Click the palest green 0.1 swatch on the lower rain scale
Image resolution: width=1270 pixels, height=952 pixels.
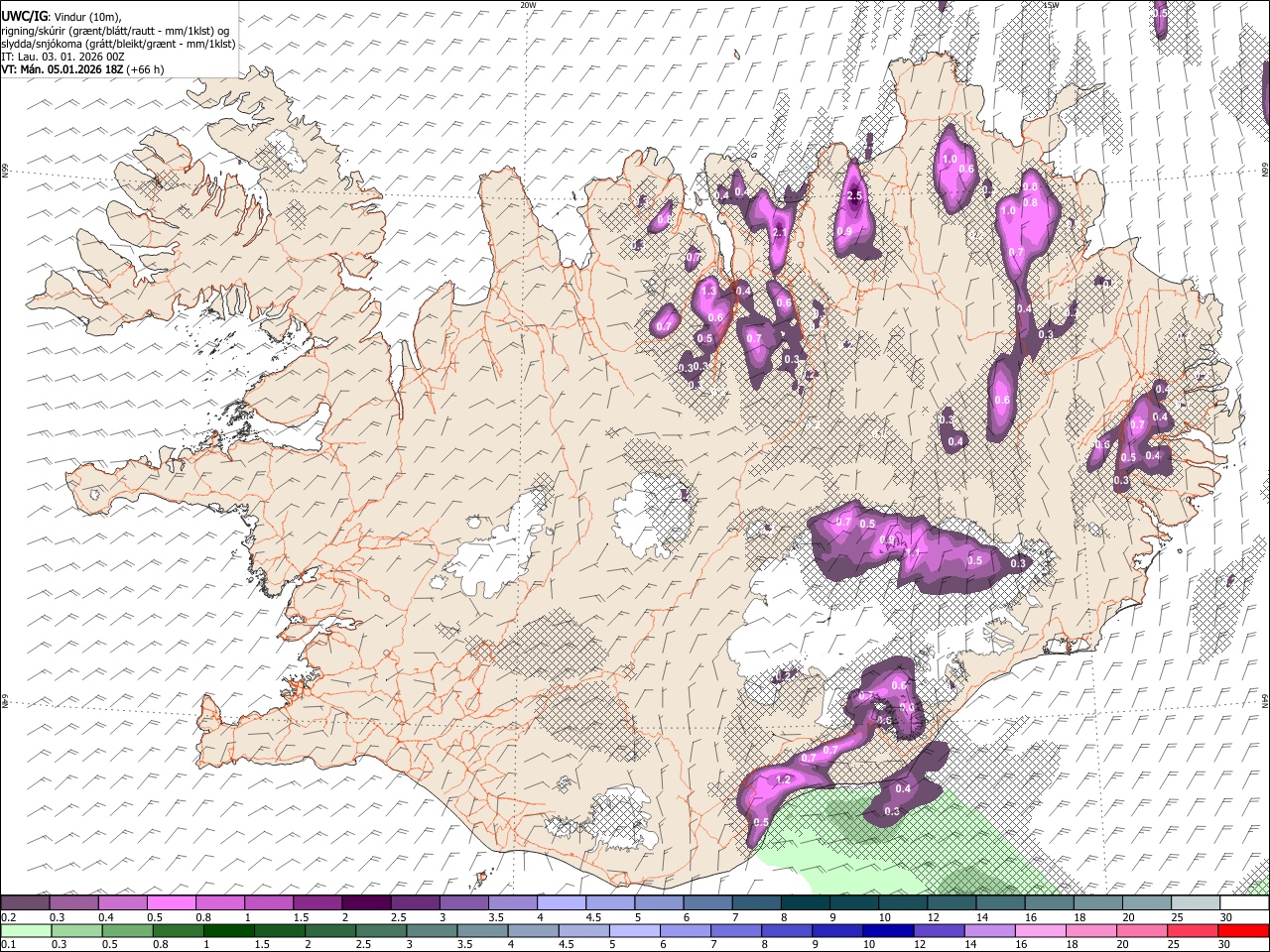[26, 930]
